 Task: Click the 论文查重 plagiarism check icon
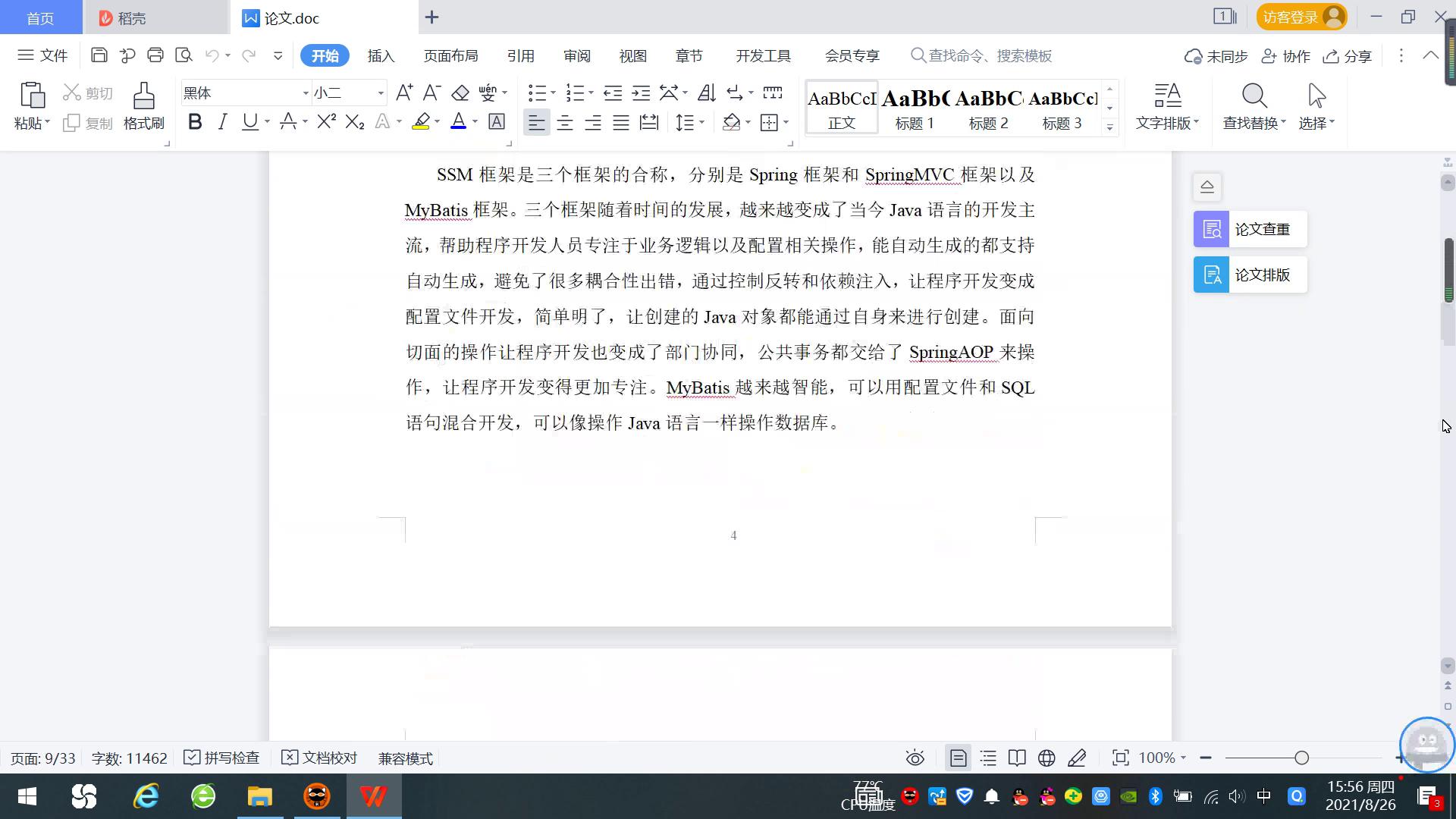[x=1211, y=229]
